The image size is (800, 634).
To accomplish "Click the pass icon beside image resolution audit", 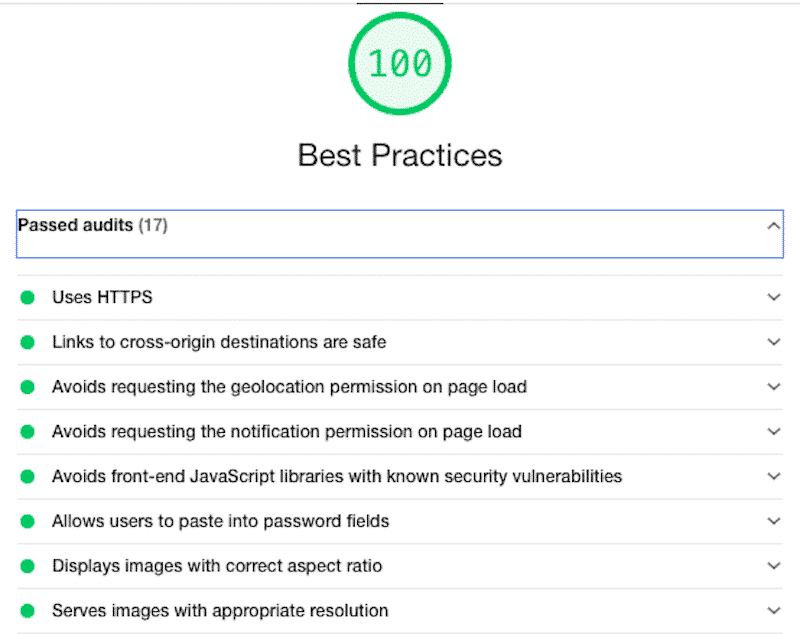I will [27, 610].
